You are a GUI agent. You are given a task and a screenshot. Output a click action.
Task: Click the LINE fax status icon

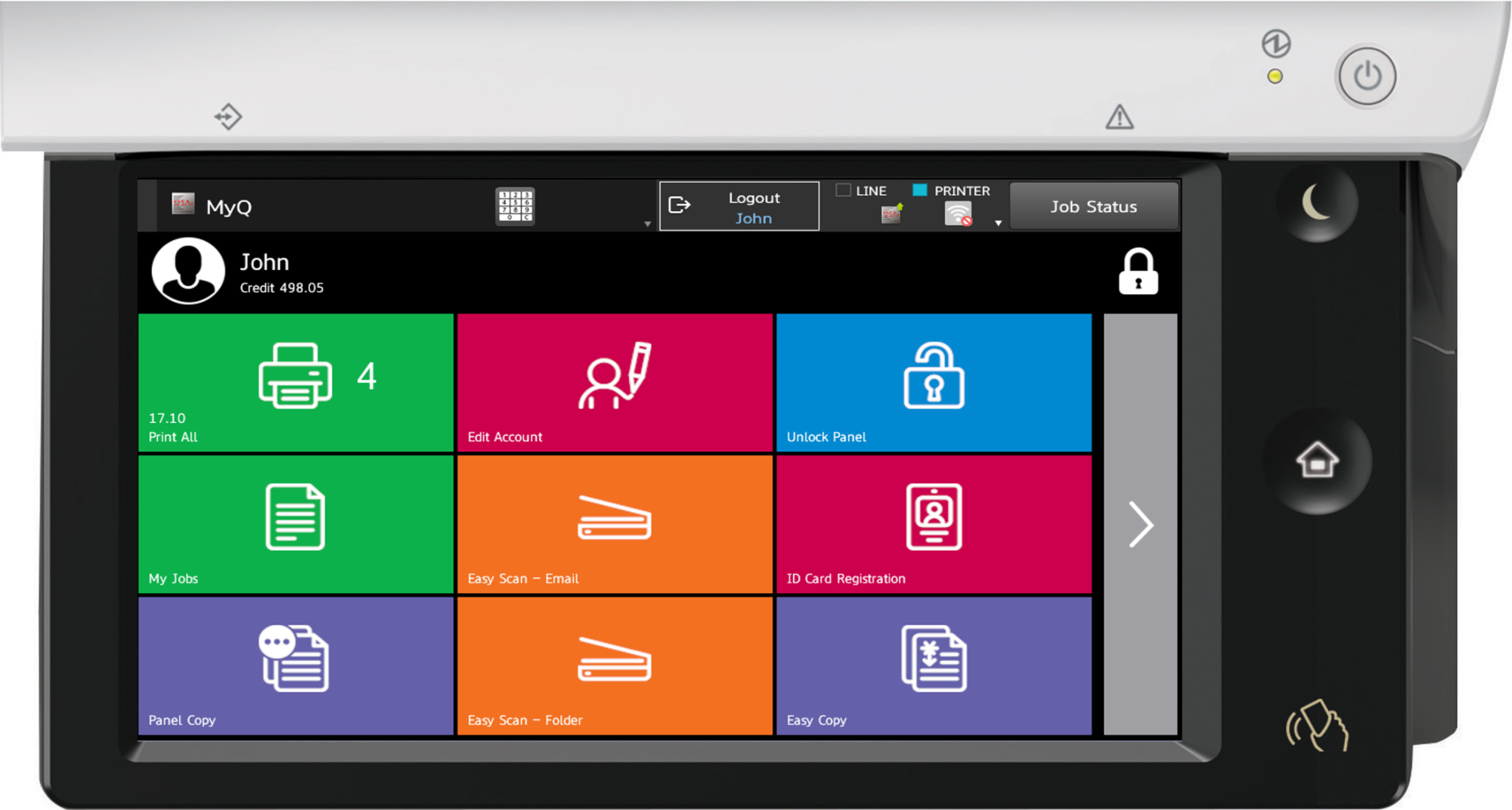[x=891, y=214]
